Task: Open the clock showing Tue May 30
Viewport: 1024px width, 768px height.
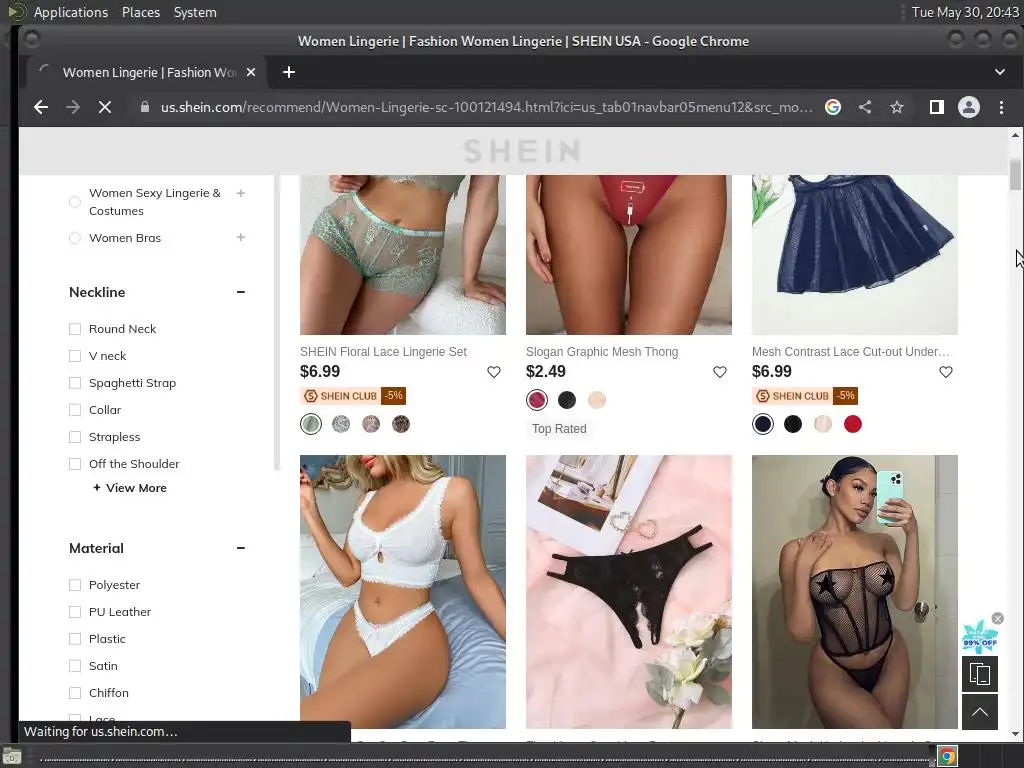Action: coord(965,12)
